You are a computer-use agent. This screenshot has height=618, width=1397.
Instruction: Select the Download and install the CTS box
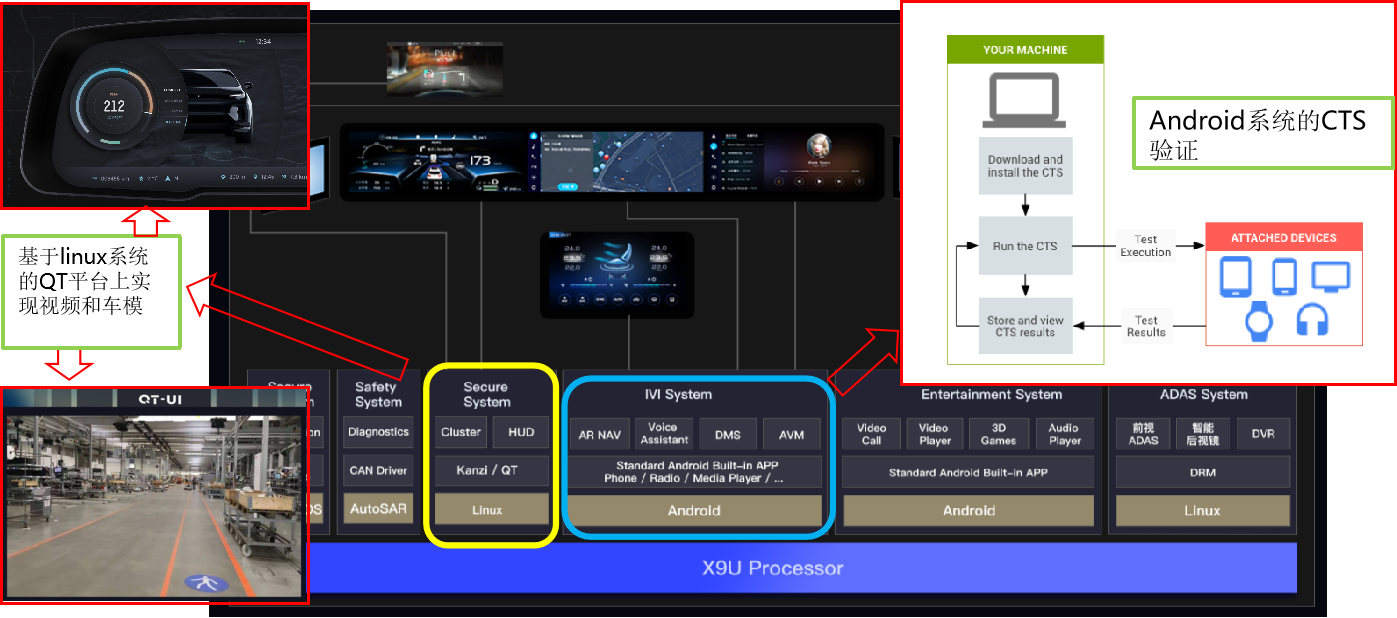pos(1025,166)
